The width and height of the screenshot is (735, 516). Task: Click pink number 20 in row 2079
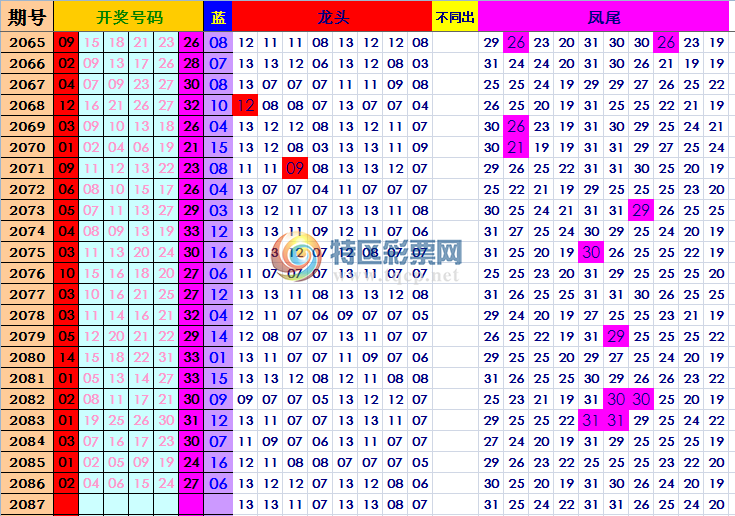pos(116,337)
